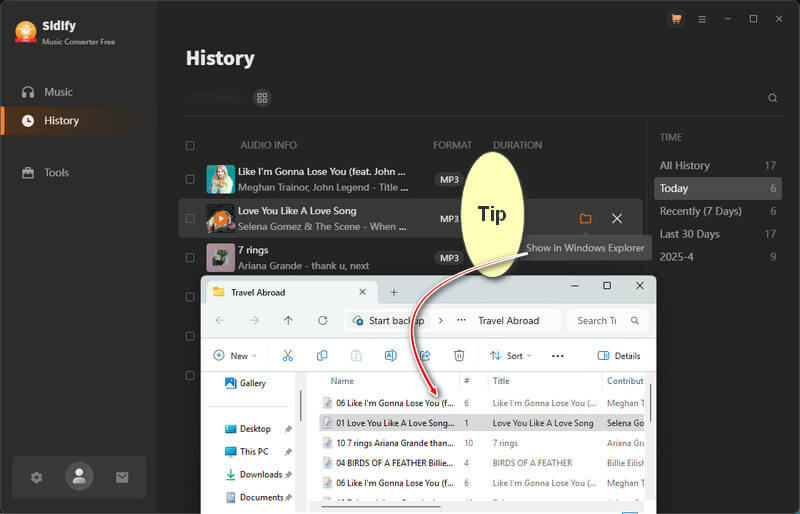800x514 pixels.
Task: Open the hamburger menu in Sidify title bar
Action: [x=702, y=19]
